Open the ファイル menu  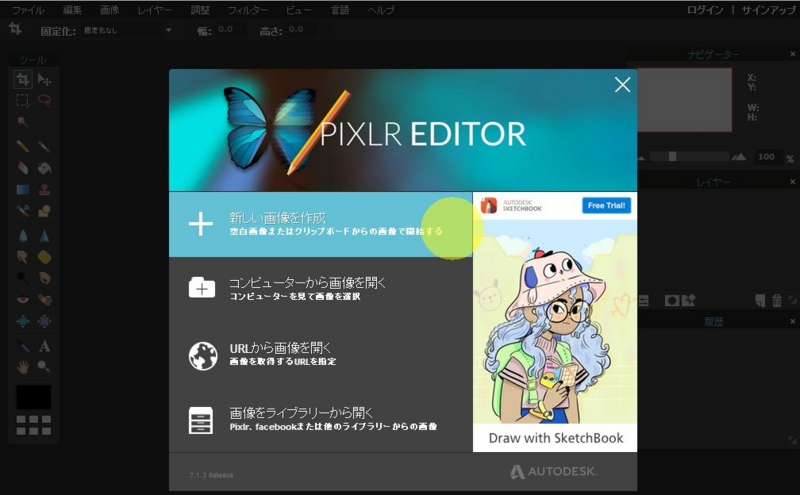pyautogui.click(x=29, y=10)
